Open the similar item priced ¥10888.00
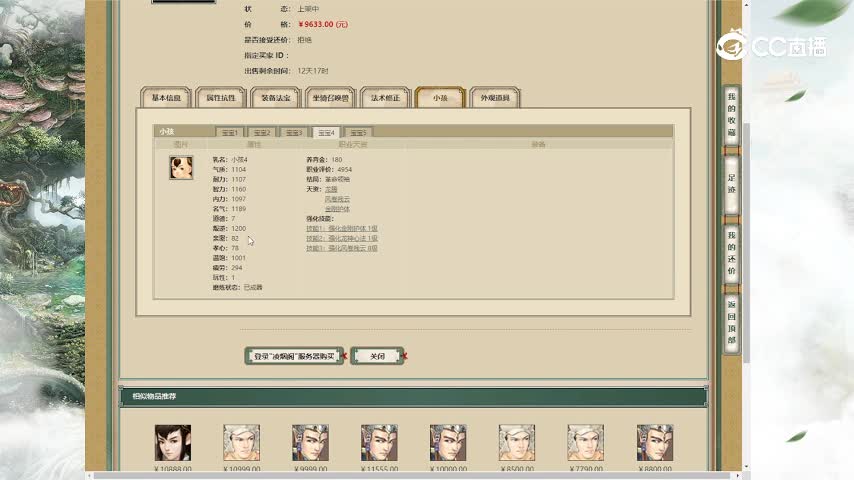Viewport: 854px width, 480px height. (x=173, y=443)
